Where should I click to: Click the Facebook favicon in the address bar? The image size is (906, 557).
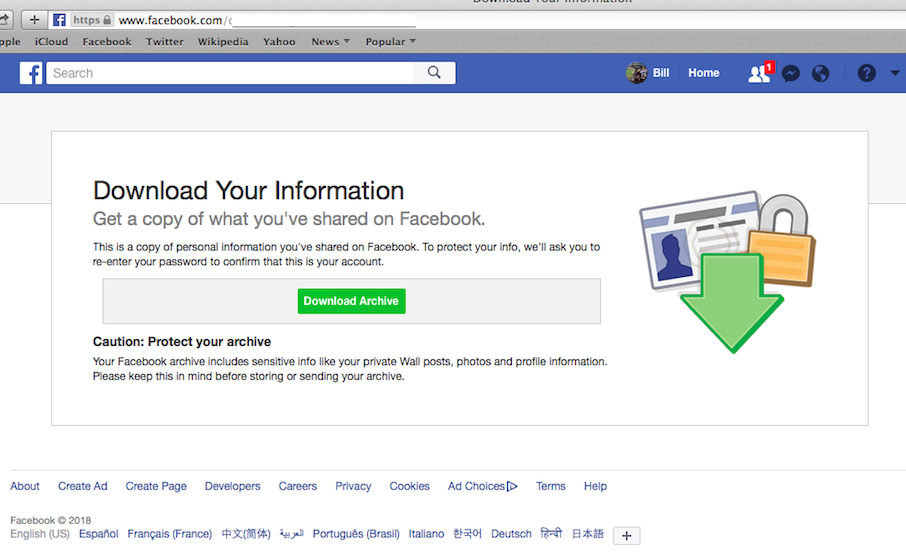click(x=59, y=20)
